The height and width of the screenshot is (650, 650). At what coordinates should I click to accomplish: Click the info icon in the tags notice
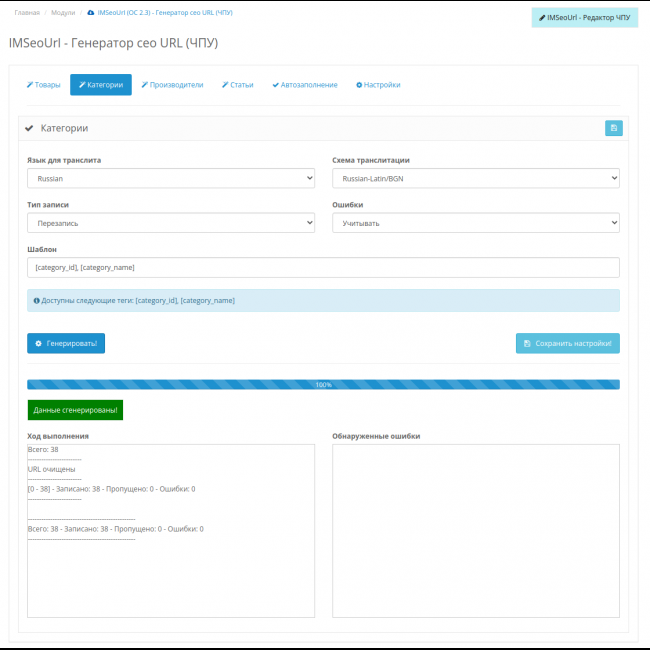37,300
